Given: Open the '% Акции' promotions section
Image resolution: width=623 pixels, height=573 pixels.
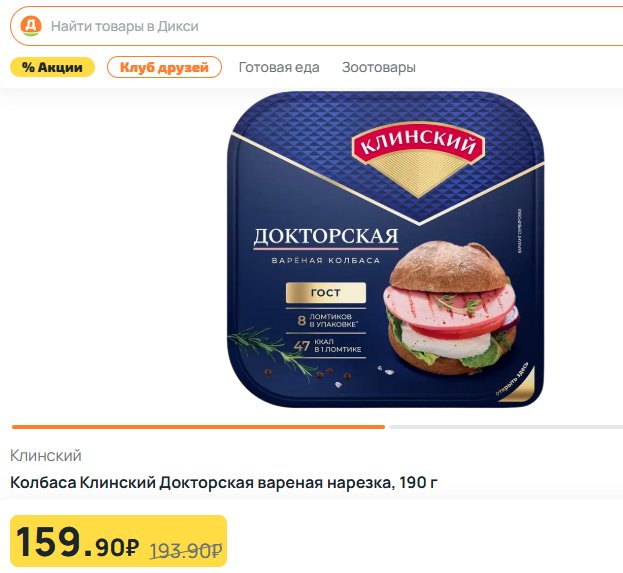Looking at the screenshot, I should (x=52, y=67).
